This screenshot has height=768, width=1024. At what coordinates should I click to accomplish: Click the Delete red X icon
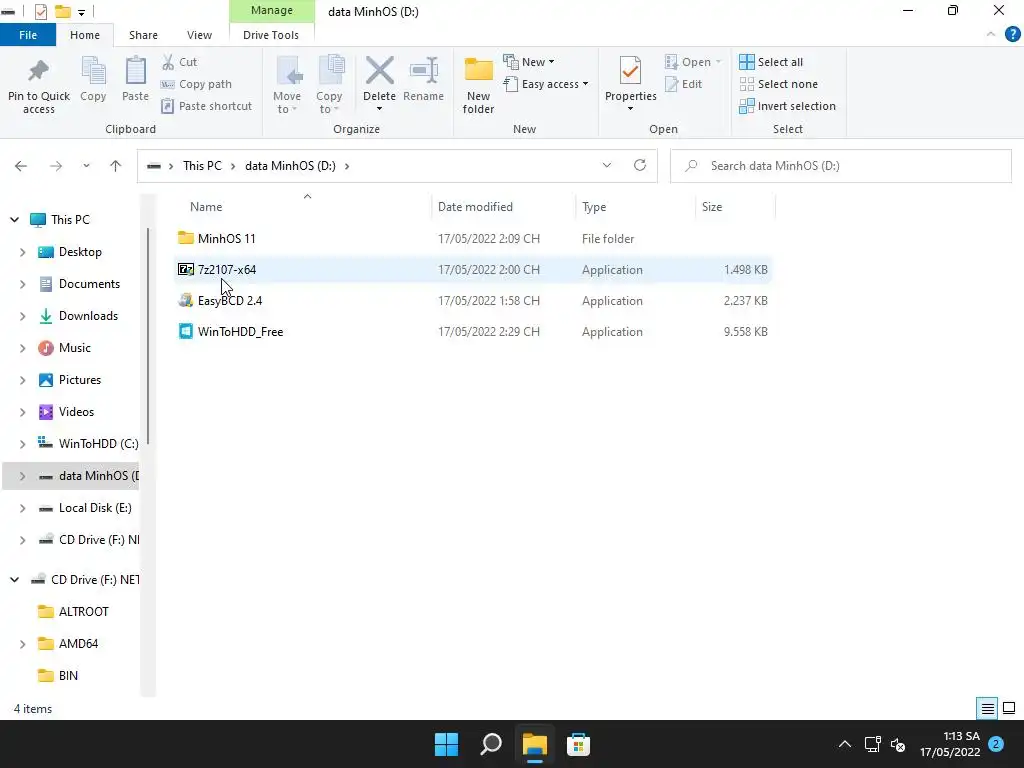coord(379,71)
